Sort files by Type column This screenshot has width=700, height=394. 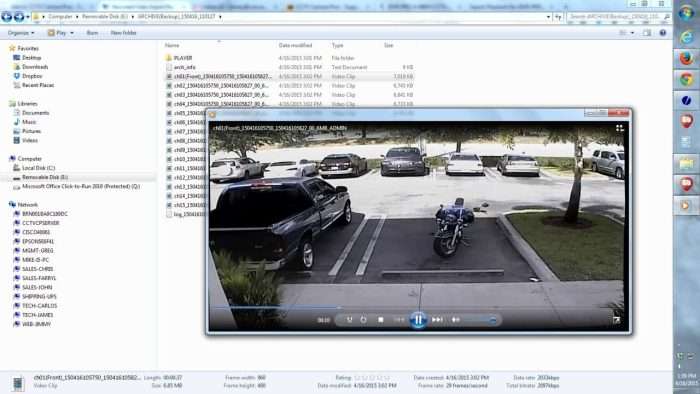(338, 45)
